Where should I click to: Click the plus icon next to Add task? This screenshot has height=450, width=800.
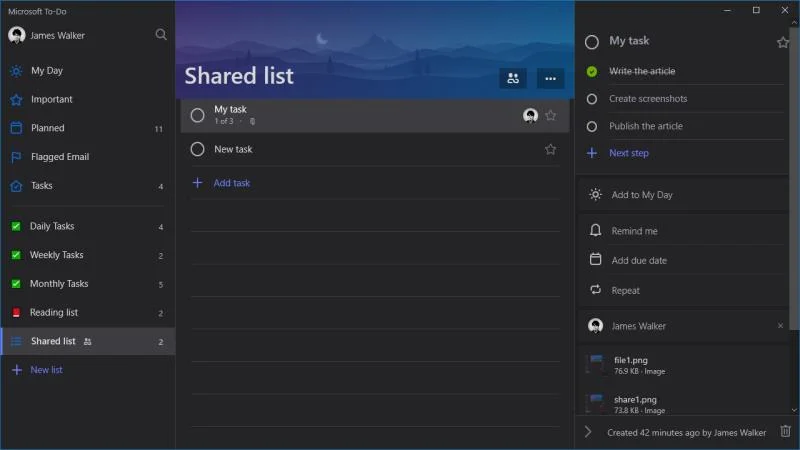tap(197, 183)
